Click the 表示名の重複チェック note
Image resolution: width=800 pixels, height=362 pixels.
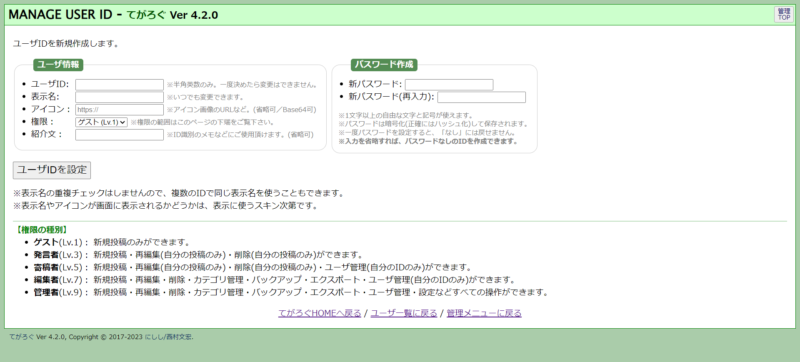tap(179, 194)
